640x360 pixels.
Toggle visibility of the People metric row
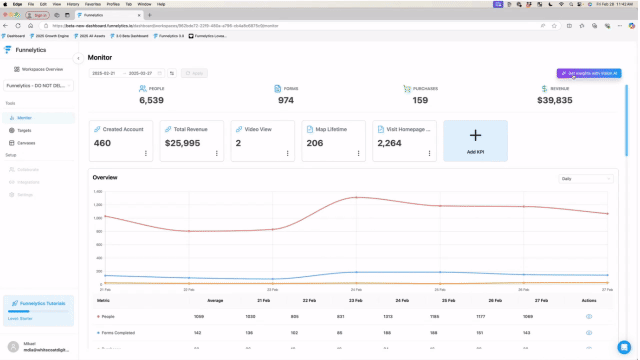(589, 317)
